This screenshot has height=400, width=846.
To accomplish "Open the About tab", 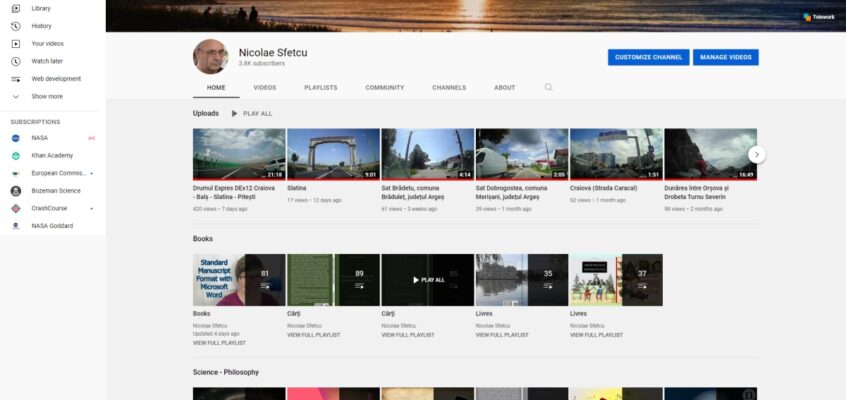I will pos(504,87).
